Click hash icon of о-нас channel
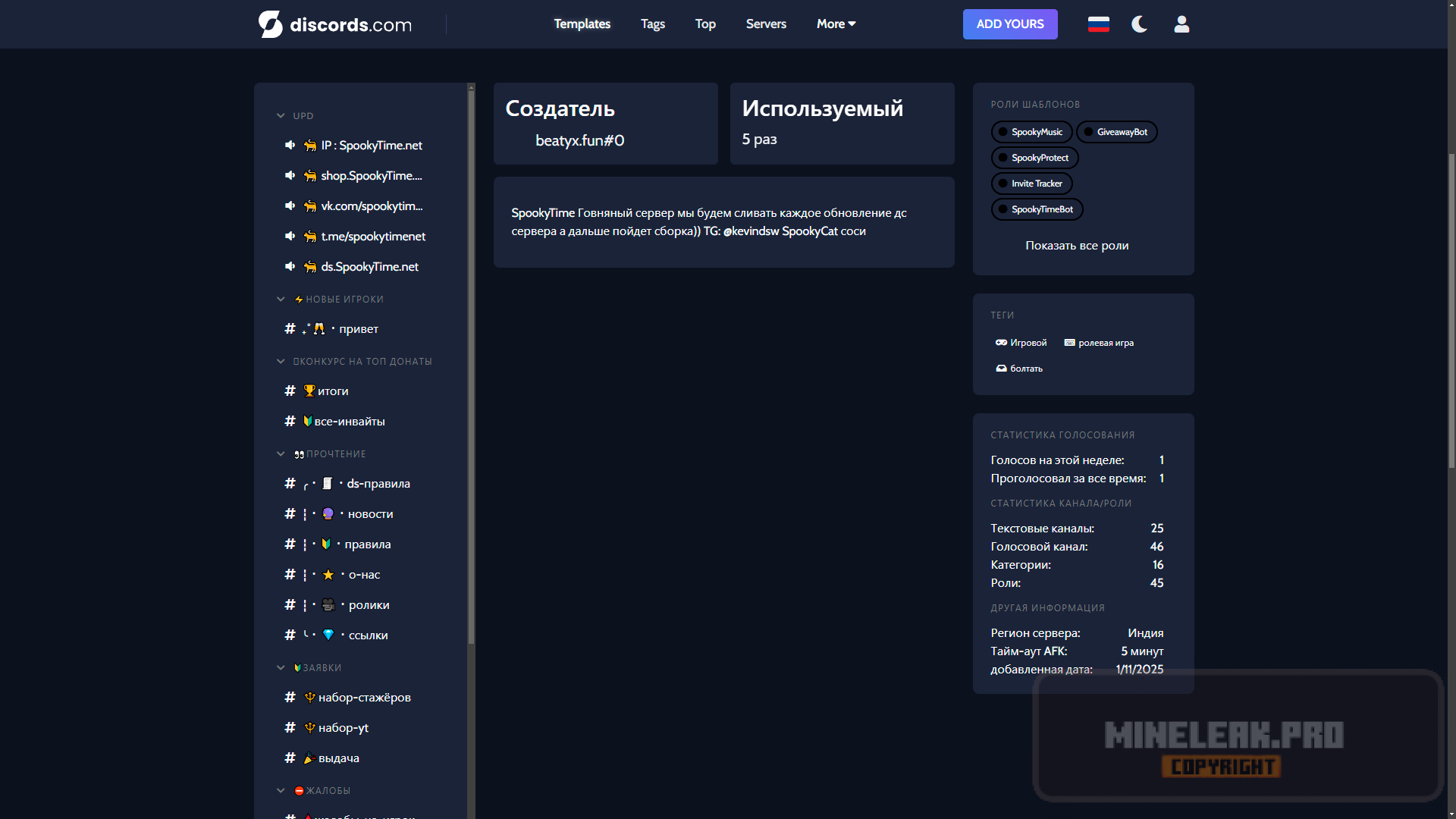 pyautogui.click(x=290, y=574)
